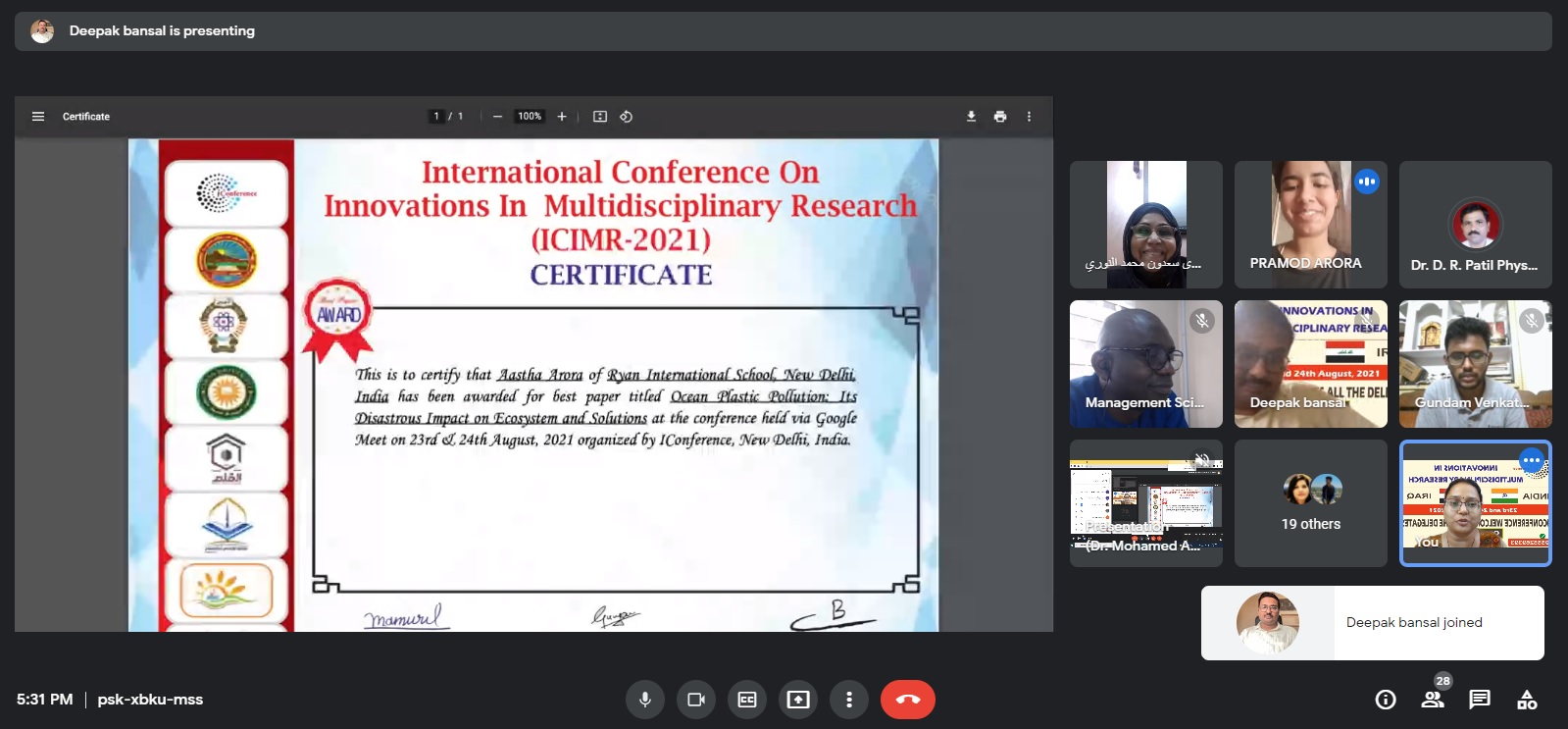Click the Deepak bansal joined notification
This screenshot has height=729, width=1568.
pos(1373,623)
